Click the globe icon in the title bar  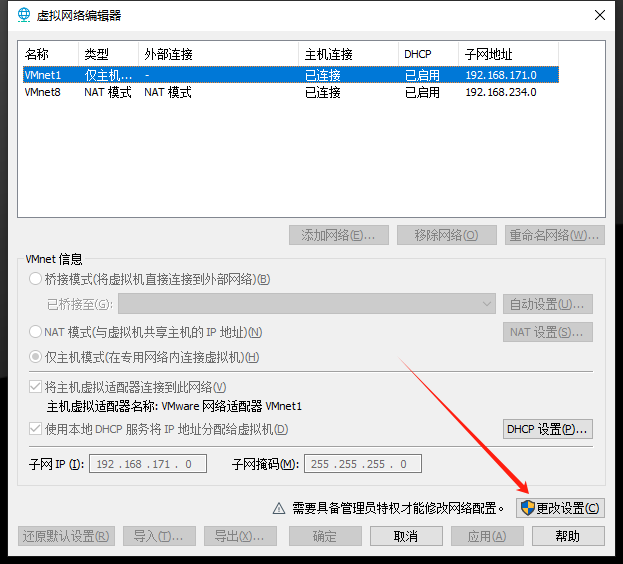coord(24,15)
